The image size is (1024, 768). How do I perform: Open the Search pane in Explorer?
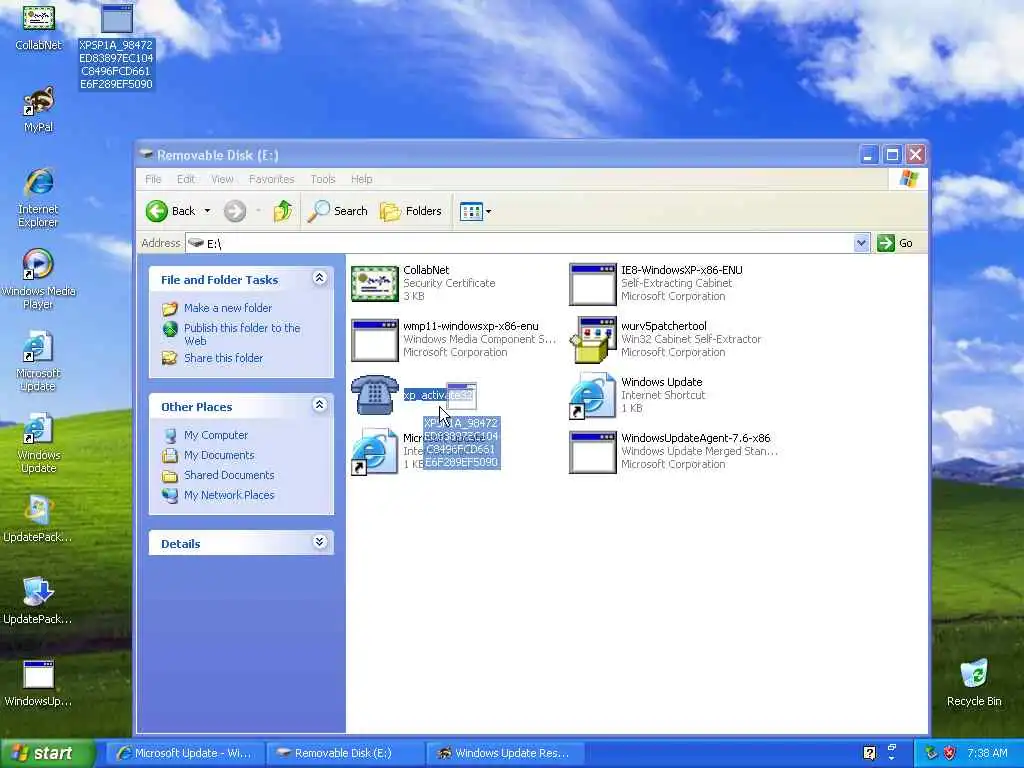pos(338,211)
